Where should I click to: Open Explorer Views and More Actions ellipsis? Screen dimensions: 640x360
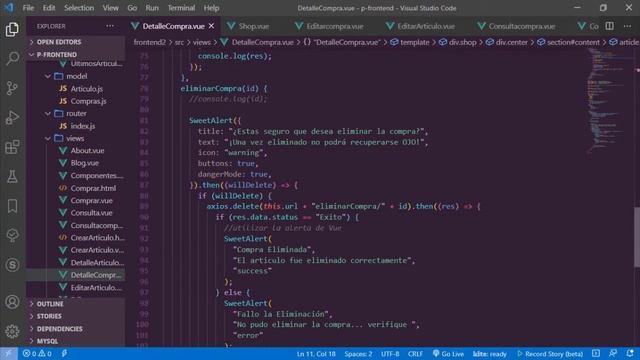(110, 26)
